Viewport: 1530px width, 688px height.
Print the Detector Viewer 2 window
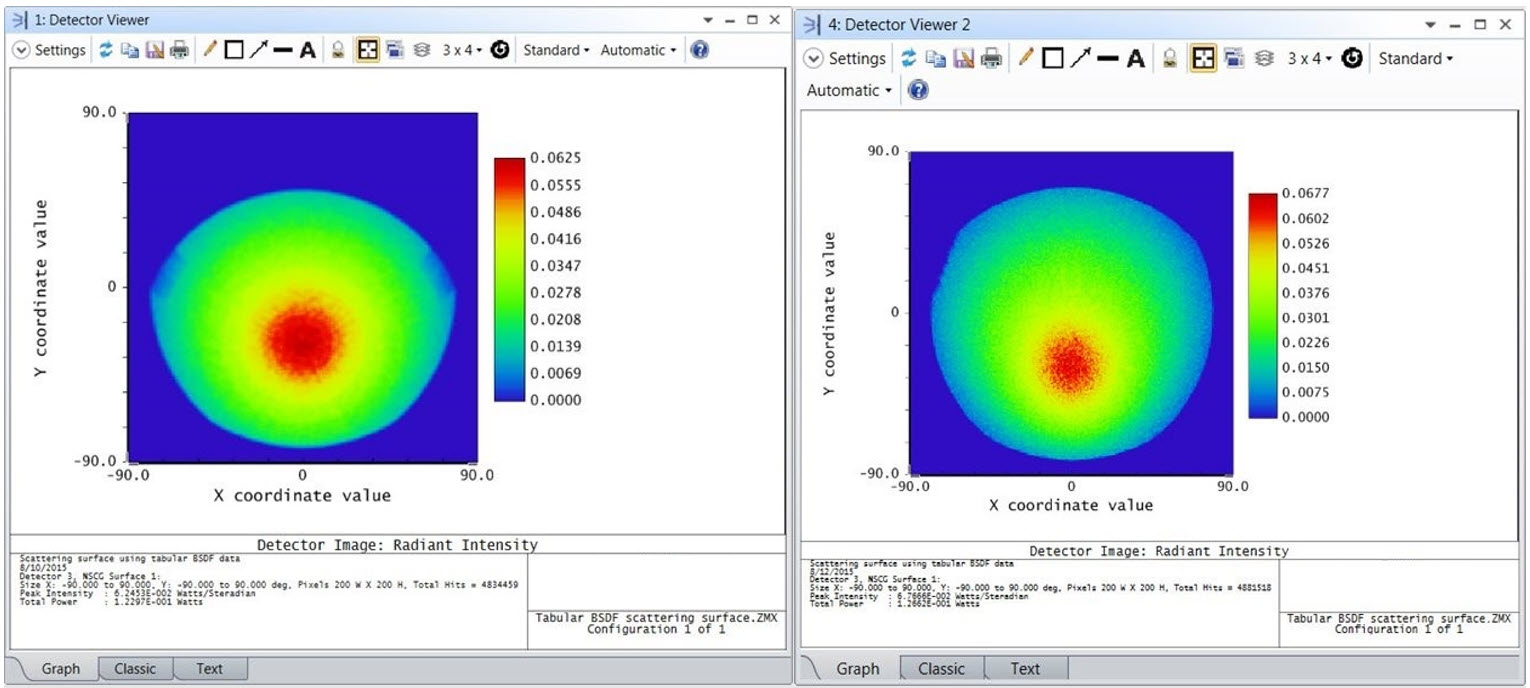[991, 59]
